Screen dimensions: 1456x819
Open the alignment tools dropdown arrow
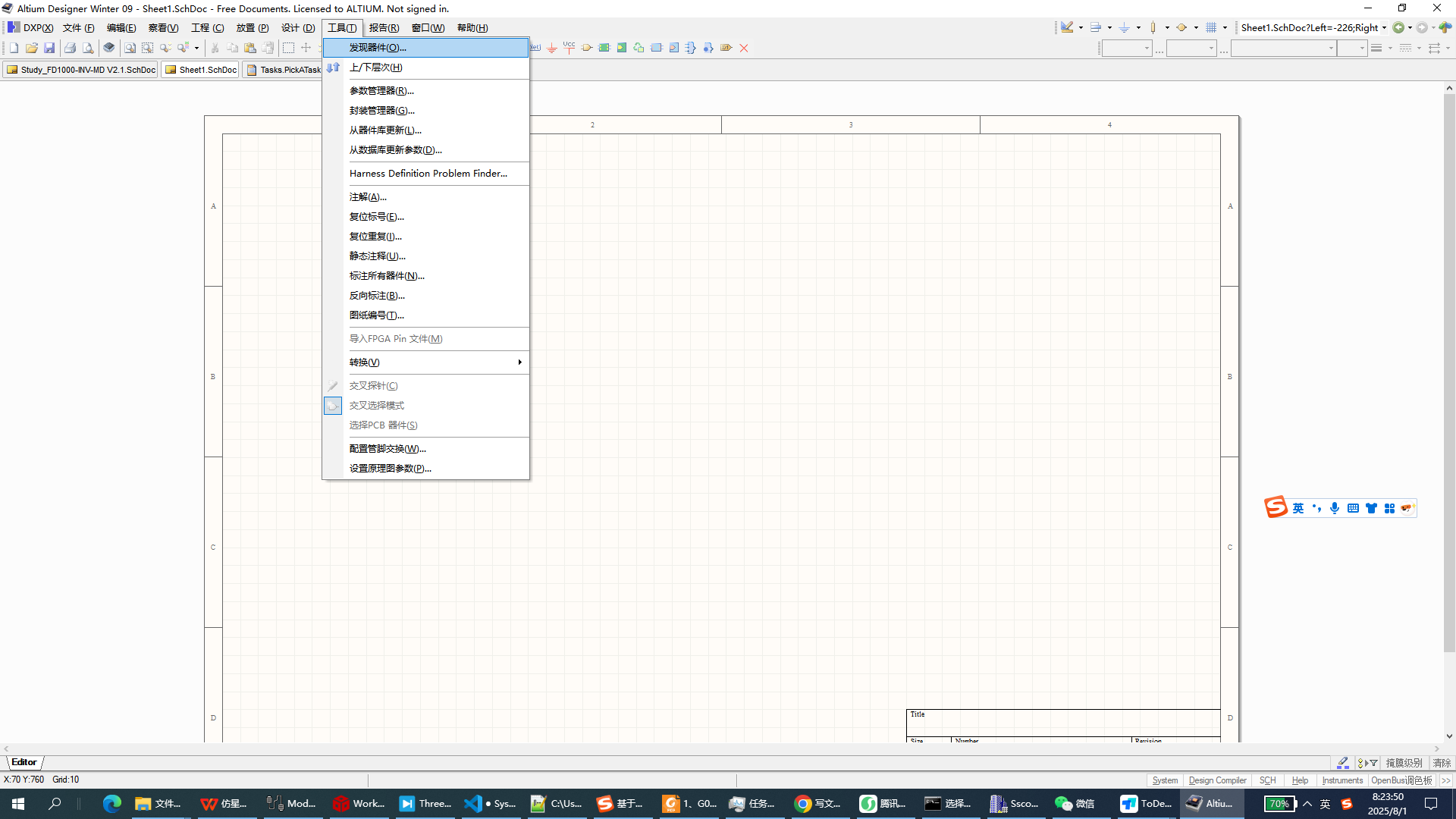1109,28
